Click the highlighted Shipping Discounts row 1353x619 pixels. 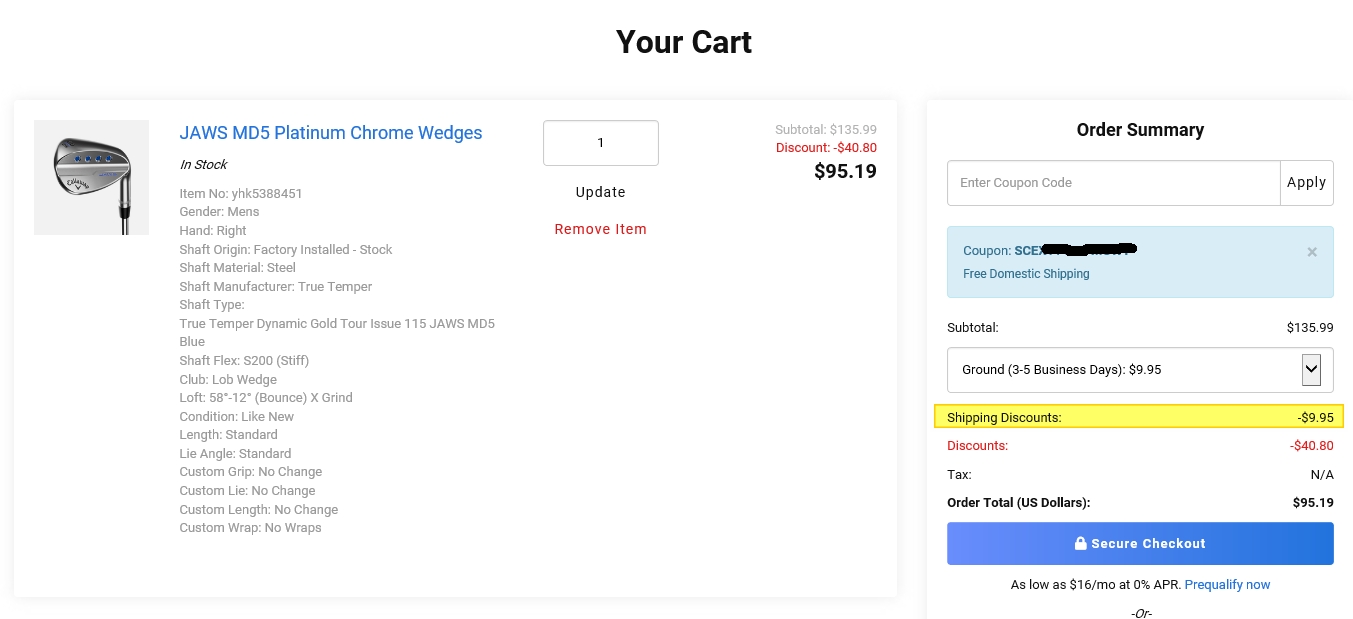1139,417
